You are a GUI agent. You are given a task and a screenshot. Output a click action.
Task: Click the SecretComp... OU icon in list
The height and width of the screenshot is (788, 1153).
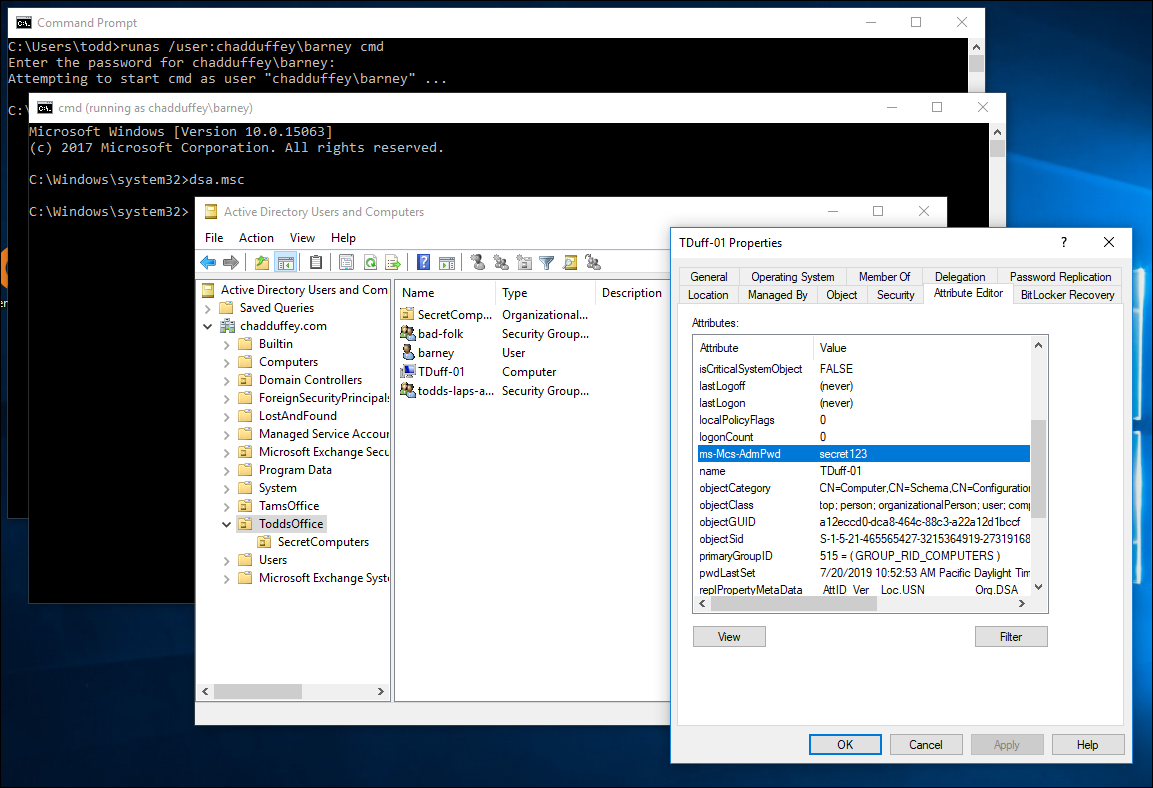pyautogui.click(x=407, y=315)
